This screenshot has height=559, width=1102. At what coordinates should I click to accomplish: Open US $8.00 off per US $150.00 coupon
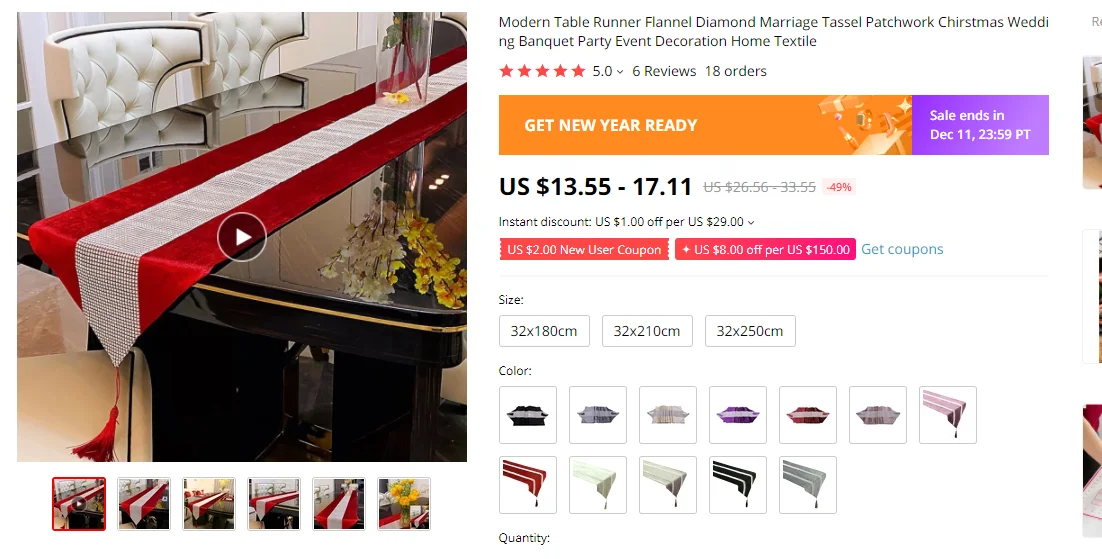[x=765, y=250]
